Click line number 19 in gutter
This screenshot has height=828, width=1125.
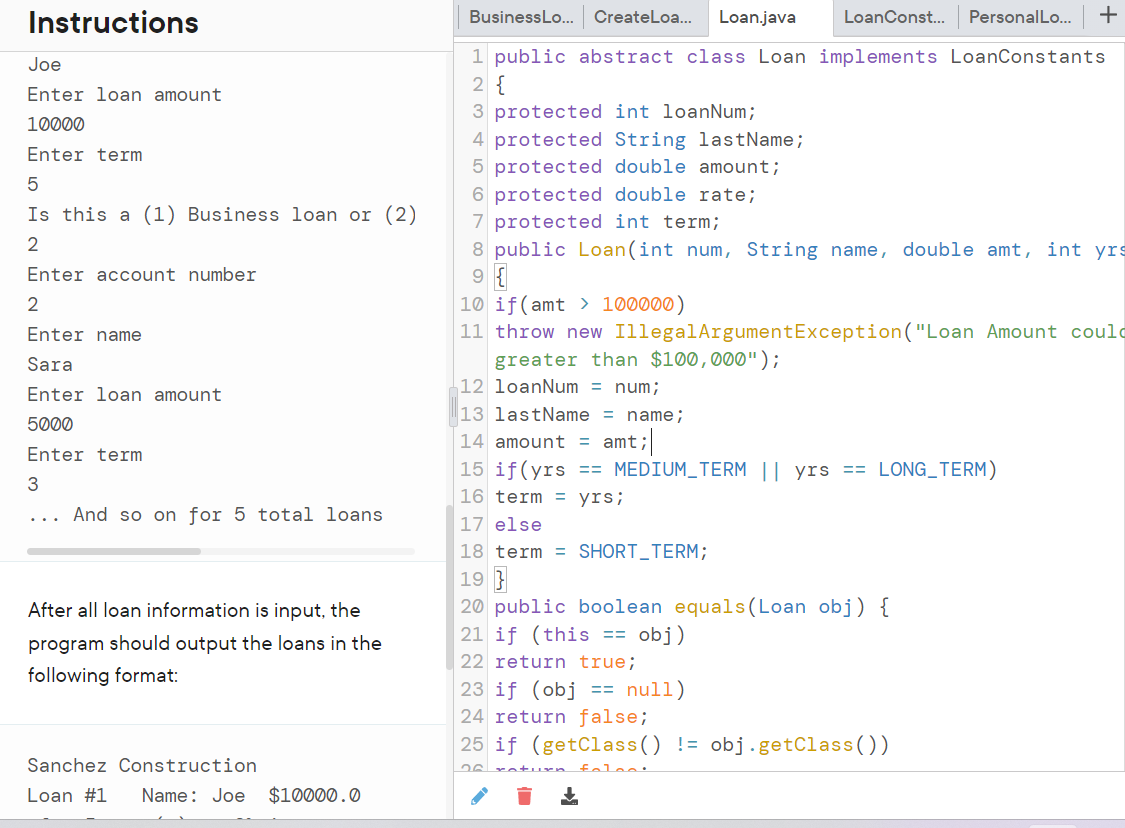tap(471, 579)
